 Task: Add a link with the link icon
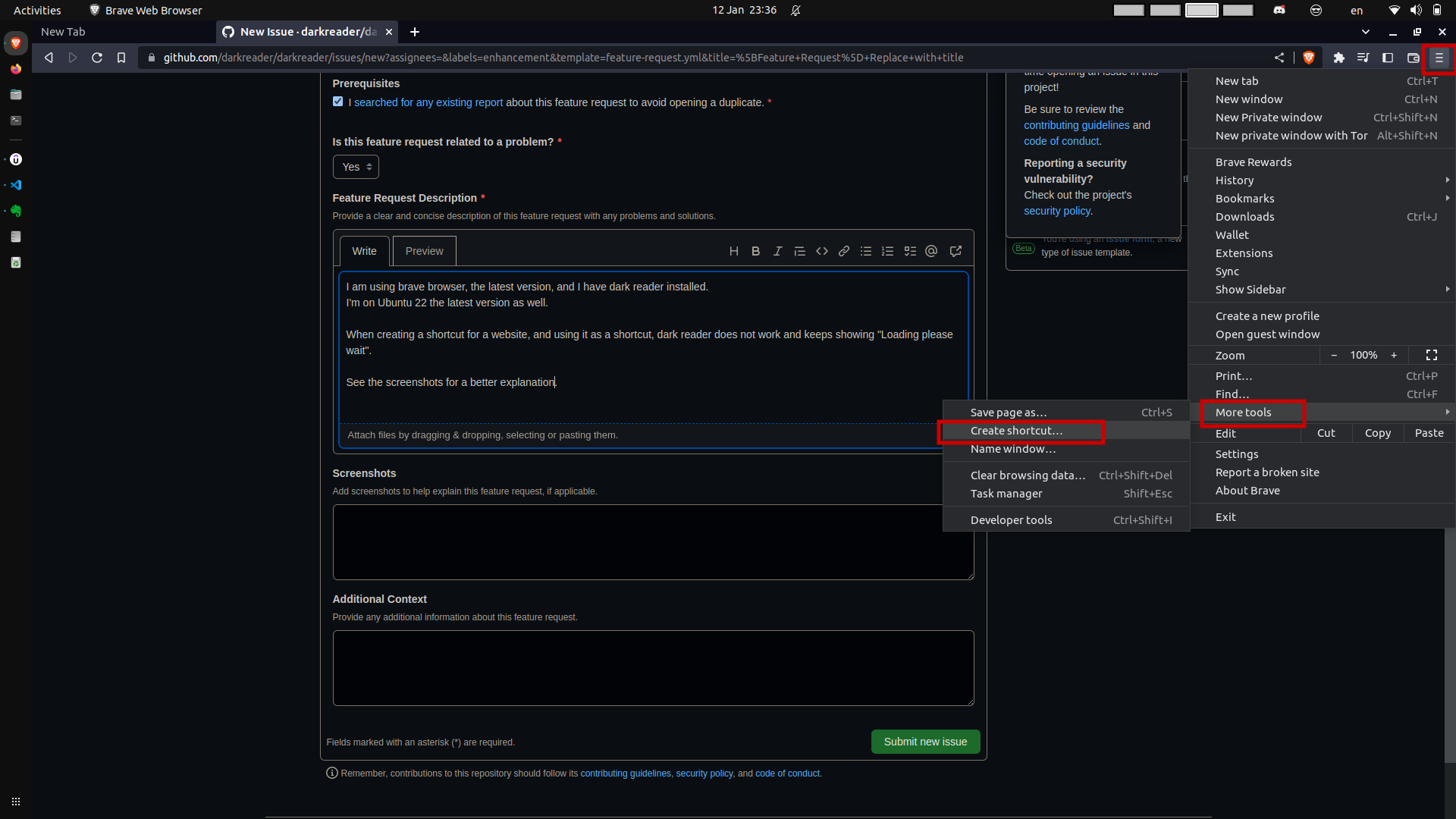click(x=843, y=251)
